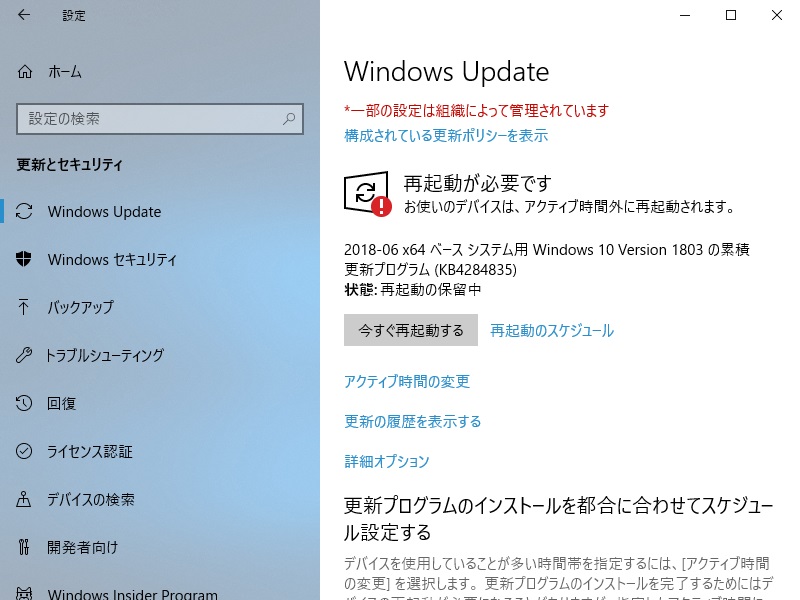The width and height of the screenshot is (800, 600).
Task: Click the 今すぐ再起動する button
Action: (411, 330)
